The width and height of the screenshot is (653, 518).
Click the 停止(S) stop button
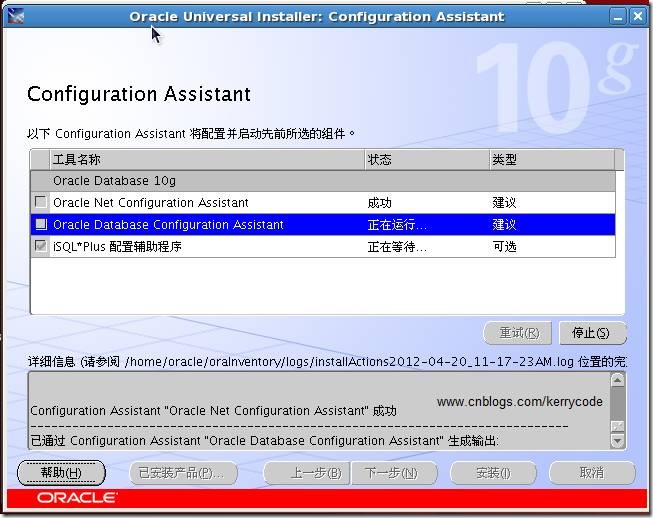pos(593,333)
